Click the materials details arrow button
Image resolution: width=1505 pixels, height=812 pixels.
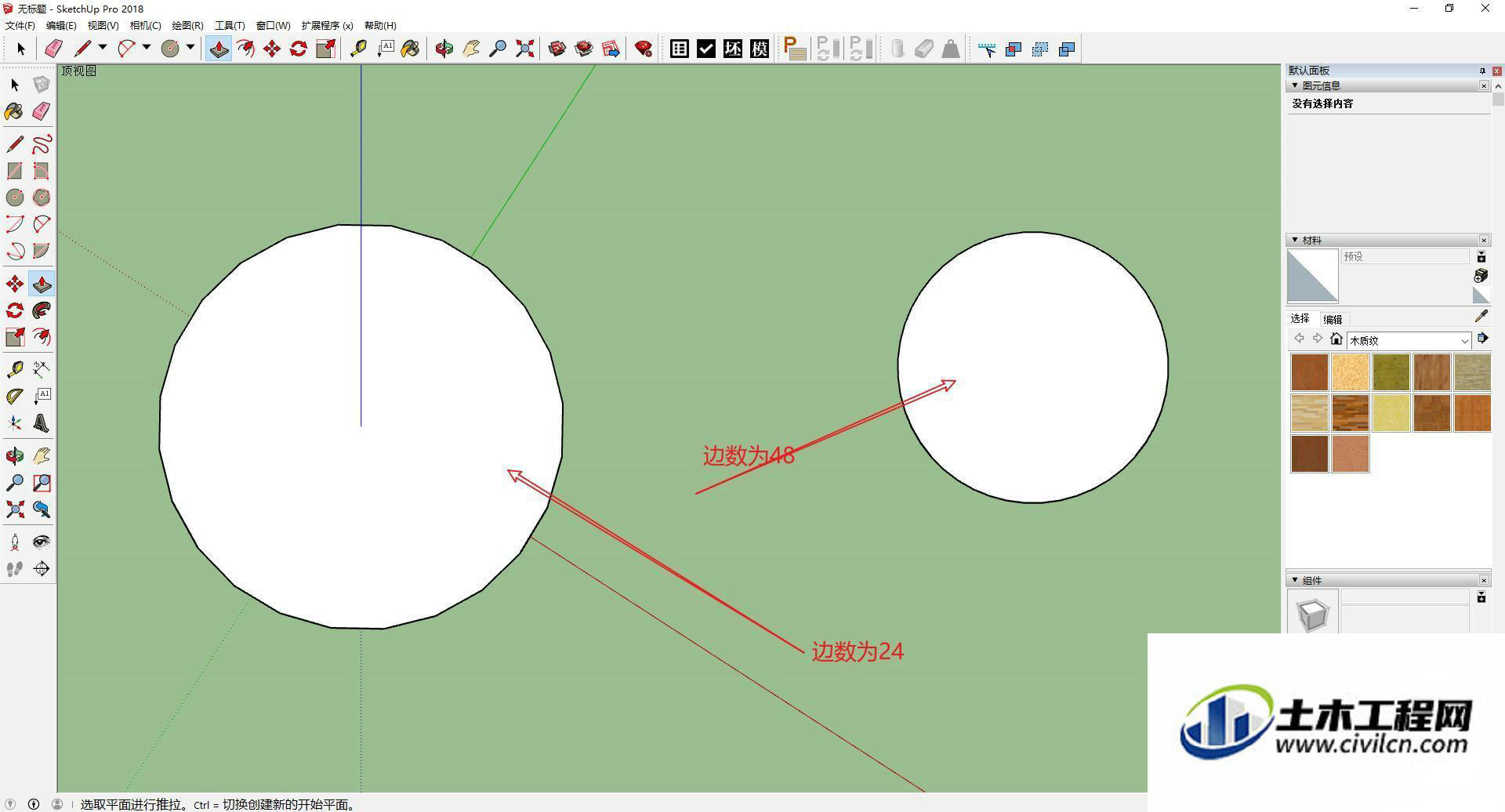pos(1482,339)
